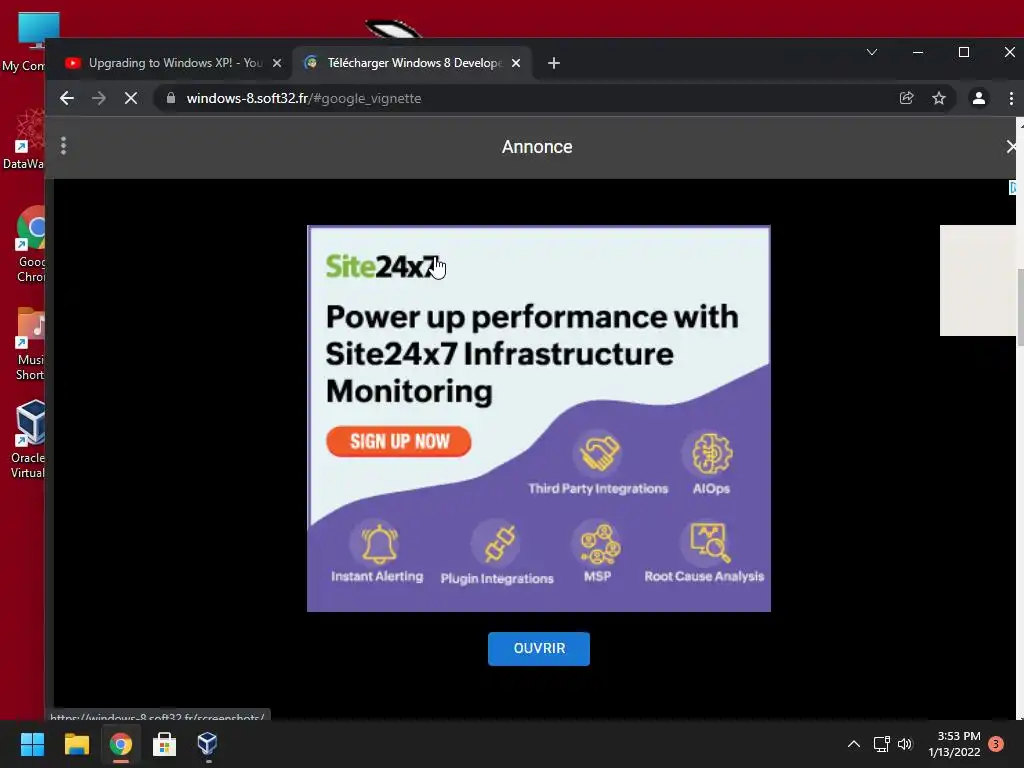
Task: Click the AdChoices icon at the ad's corner
Action: (1012, 188)
